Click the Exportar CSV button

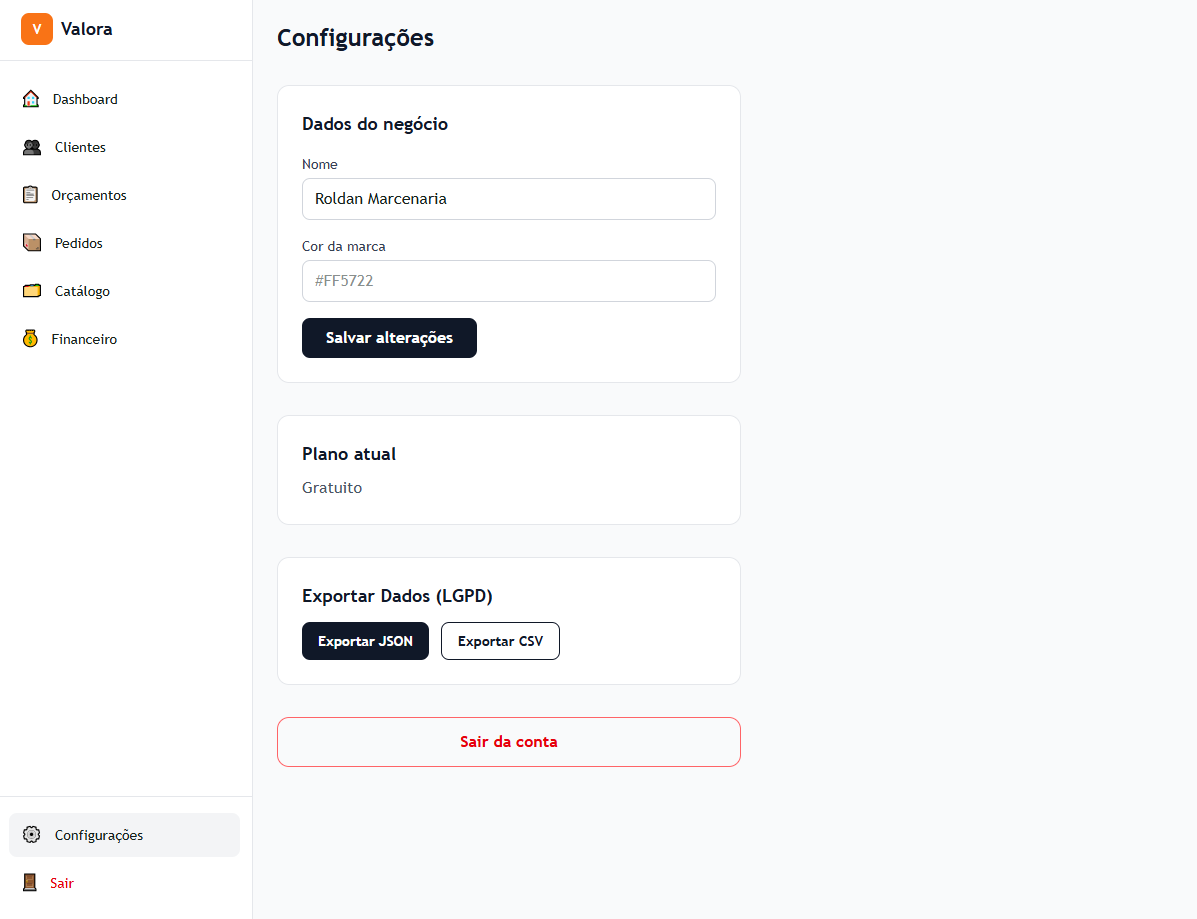point(500,641)
